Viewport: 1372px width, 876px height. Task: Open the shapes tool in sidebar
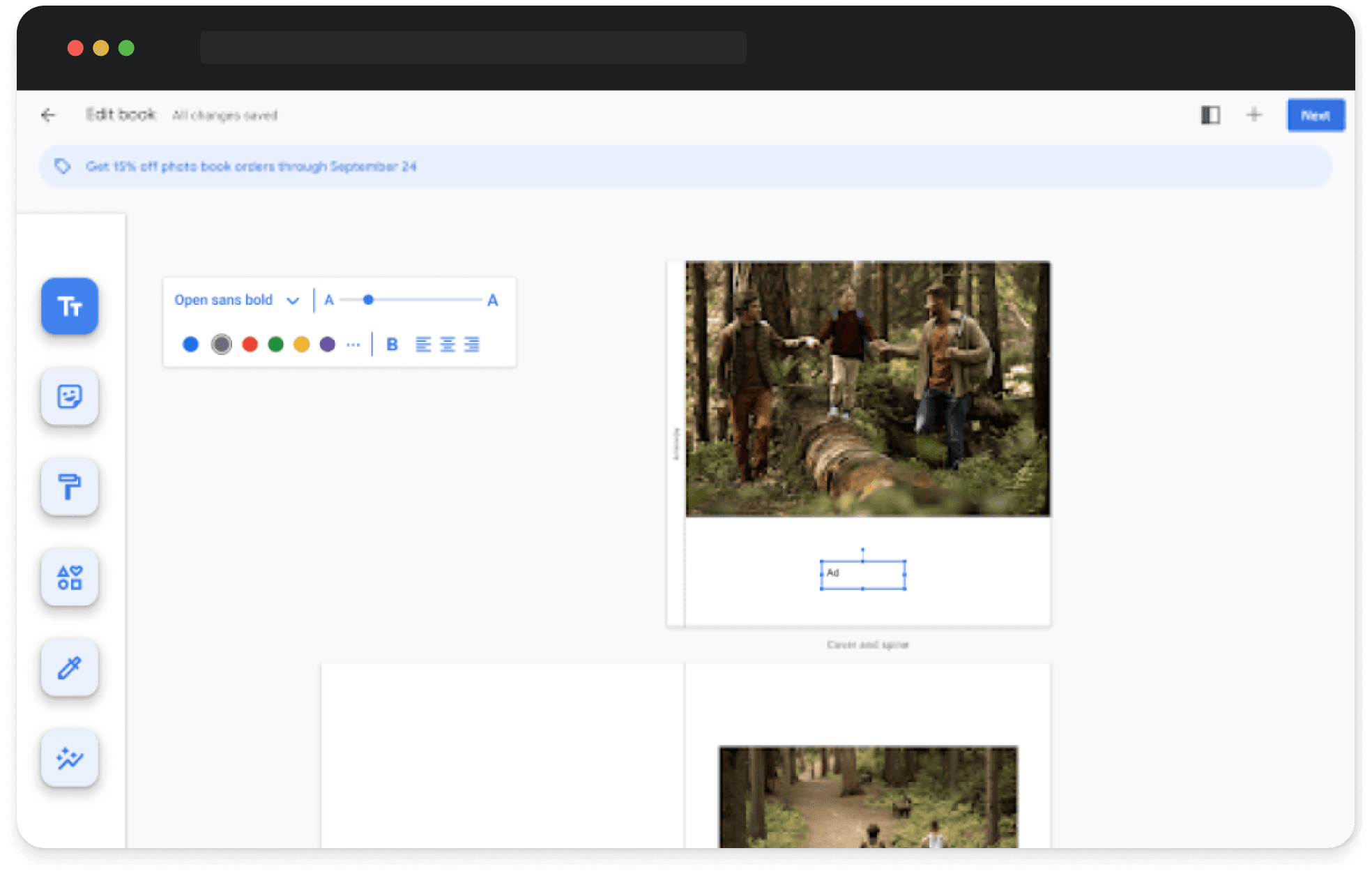tap(70, 577)
